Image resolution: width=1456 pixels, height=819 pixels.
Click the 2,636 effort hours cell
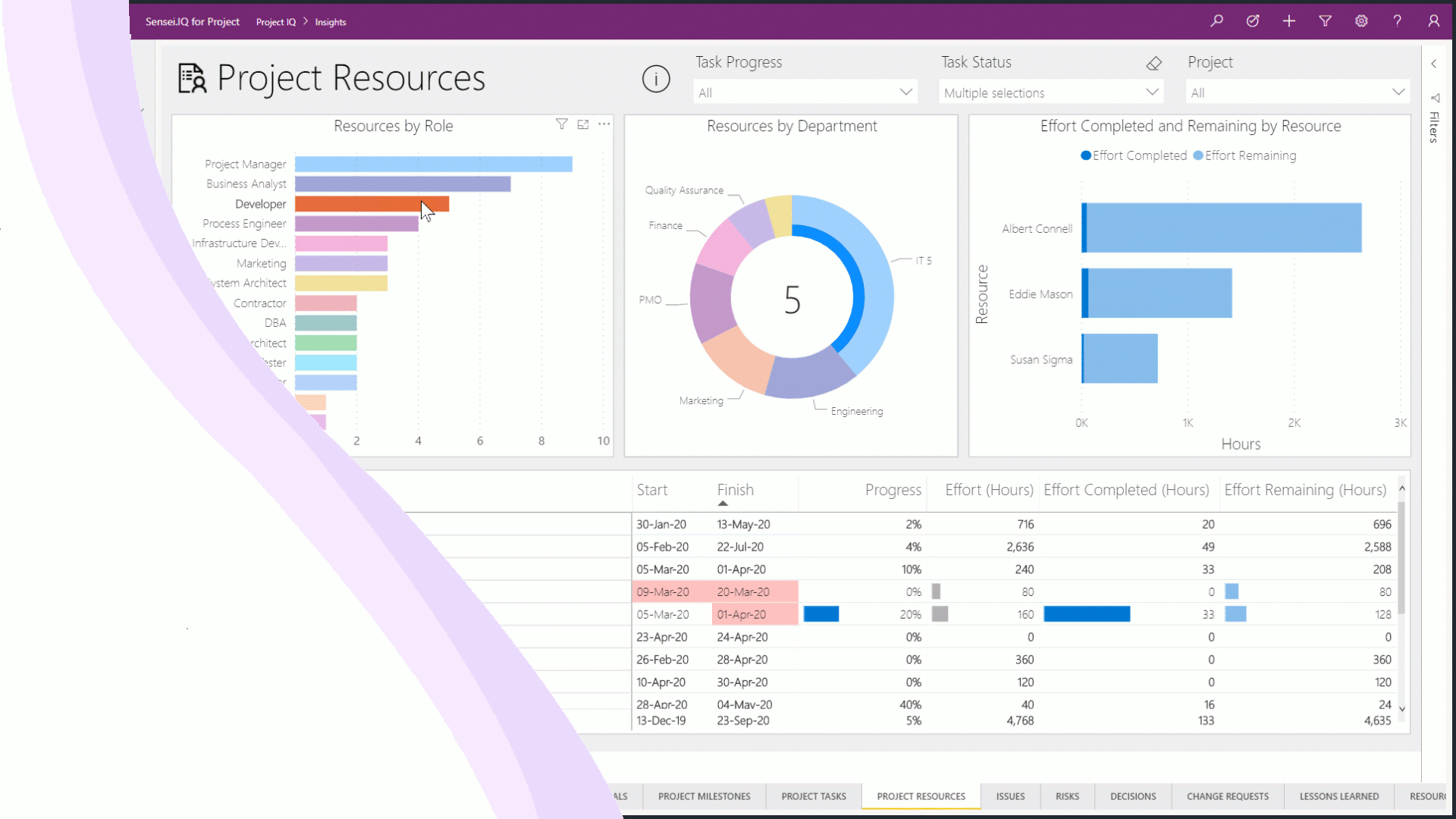click(1020, 547)
